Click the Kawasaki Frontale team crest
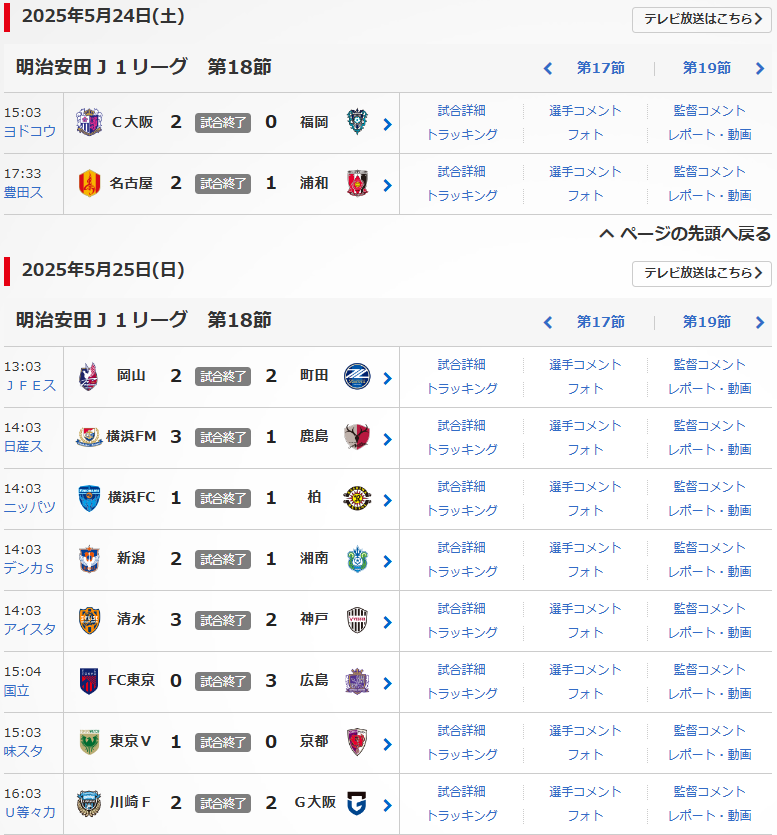The width and height of the screenshot is (777, 835). point(89,803)
